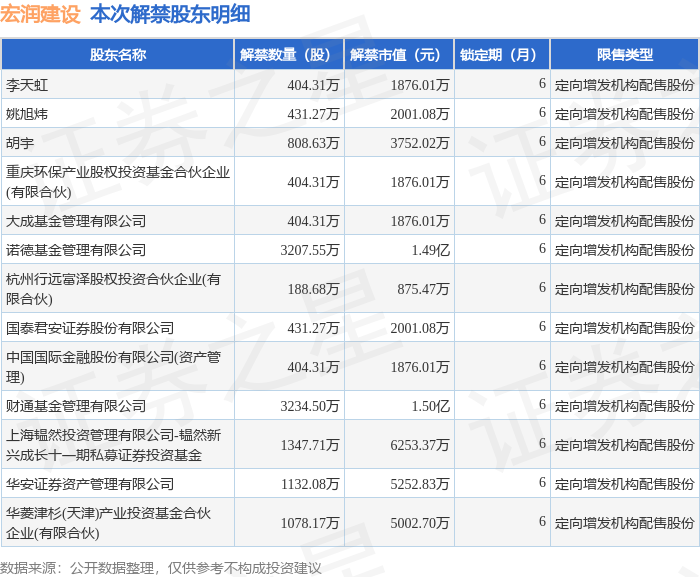This screenshot has width=700, height=577.
Task: Select the 股东名称 column header
Action: (118, 54)
